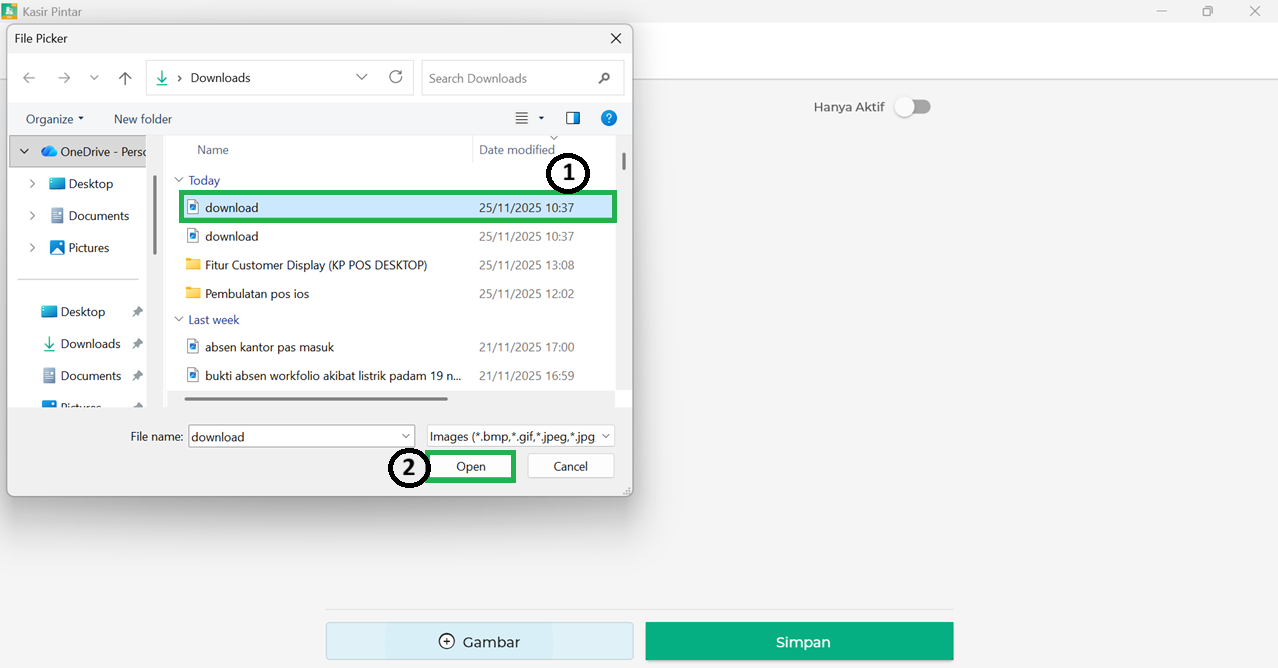1278x668 pixels.
Task: Click the Up directory arrow icon
Action: click(125, 78)
